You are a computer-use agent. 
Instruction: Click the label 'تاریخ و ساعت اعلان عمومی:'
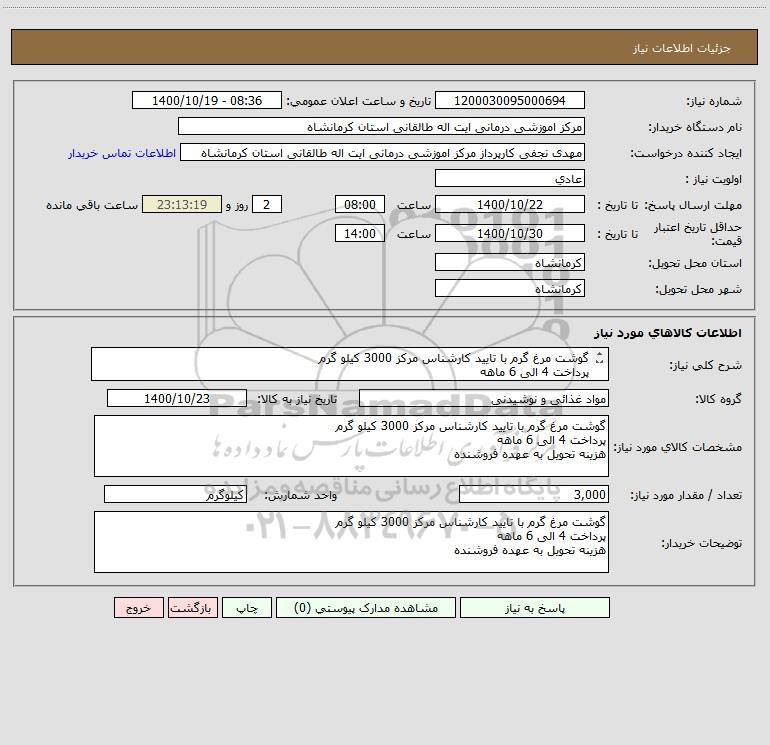[358, 101]
